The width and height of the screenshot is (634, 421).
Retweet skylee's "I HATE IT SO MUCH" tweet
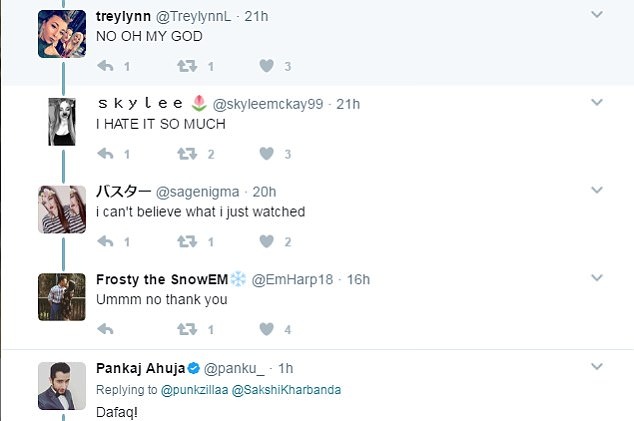(x=186, y=154)
